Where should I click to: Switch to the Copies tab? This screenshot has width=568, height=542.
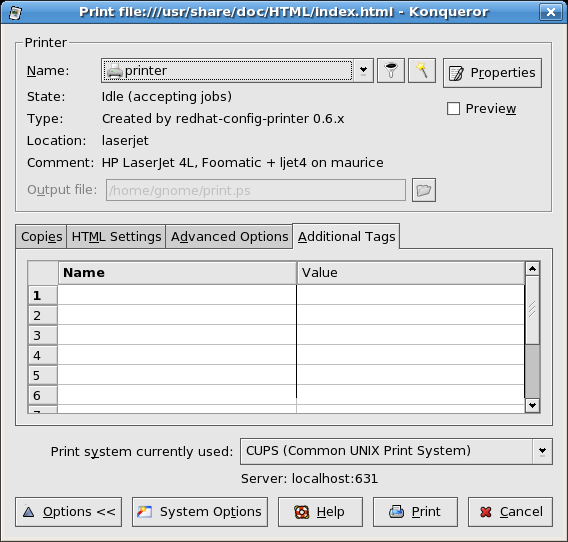41,237
